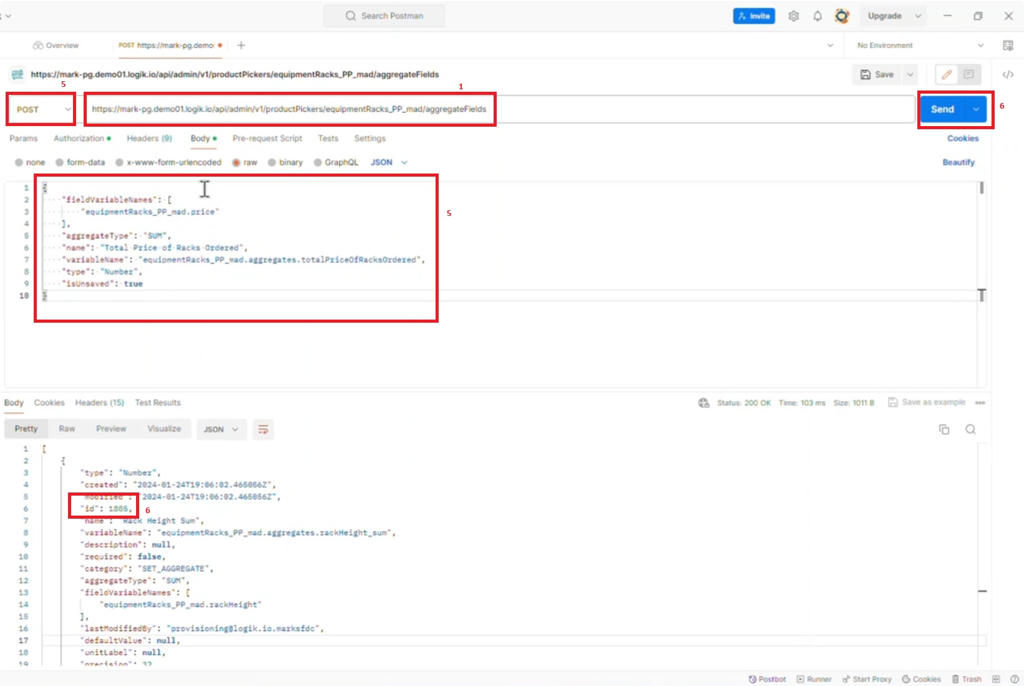1024x686 pixels.
Task: Copy response body with copy icon
Action: click(x=944, y=429)
